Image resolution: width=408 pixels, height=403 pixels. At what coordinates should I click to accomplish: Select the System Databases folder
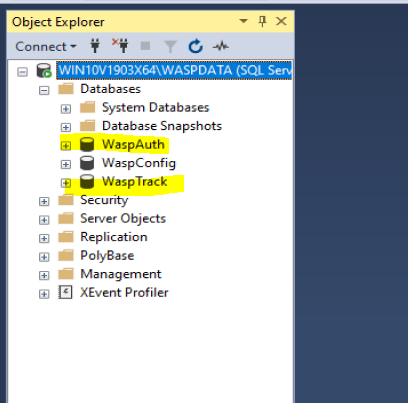click(155, 107)
